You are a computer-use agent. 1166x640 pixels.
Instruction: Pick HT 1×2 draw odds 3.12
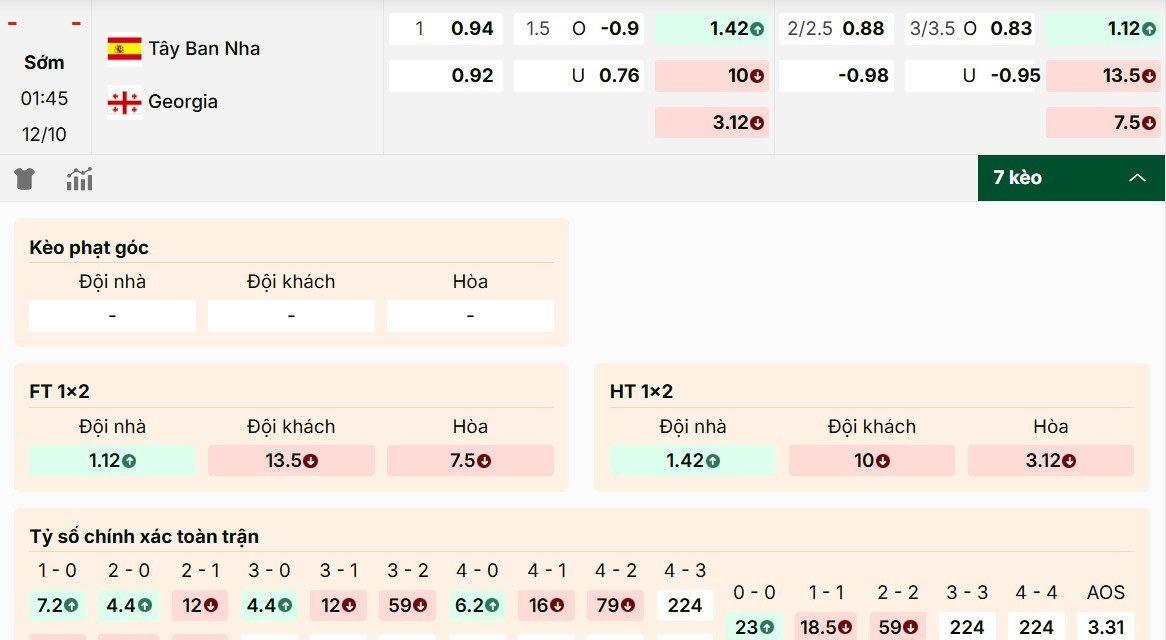1050,461
